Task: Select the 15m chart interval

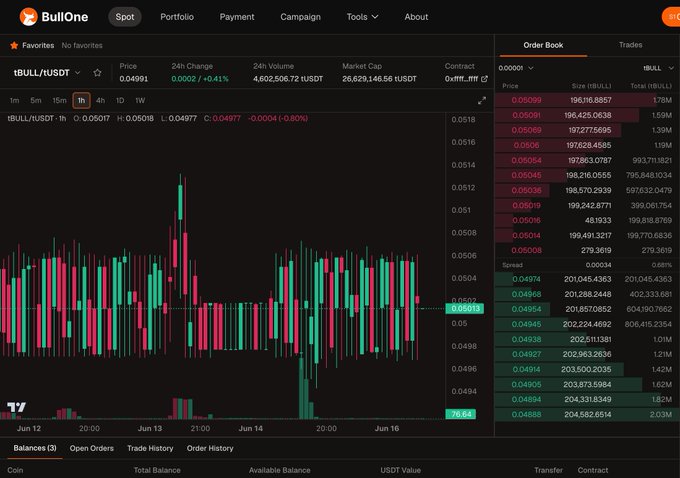Action: click(x=59, y=101)
